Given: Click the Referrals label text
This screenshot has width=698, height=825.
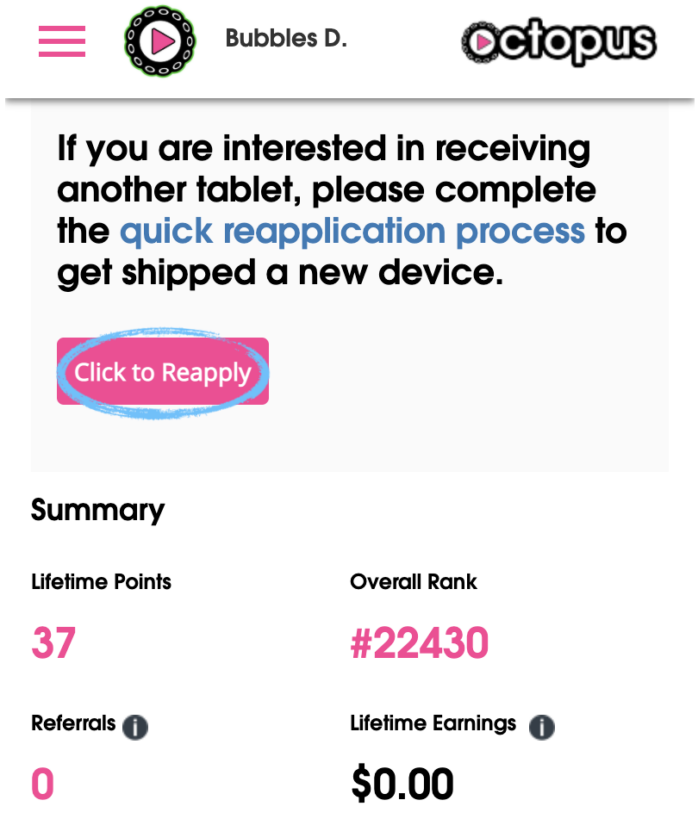Looking at the screenshot, I should [x=74, y=723].
